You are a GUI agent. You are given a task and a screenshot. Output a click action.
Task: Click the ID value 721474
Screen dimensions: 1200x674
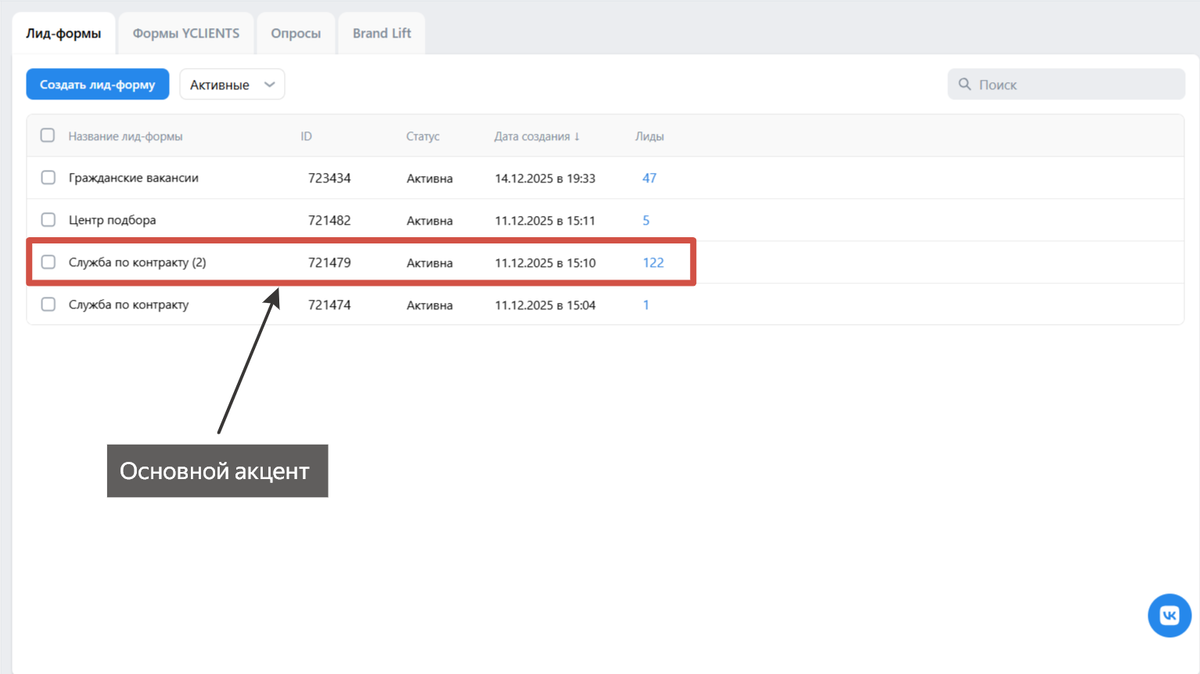(329, 304)
